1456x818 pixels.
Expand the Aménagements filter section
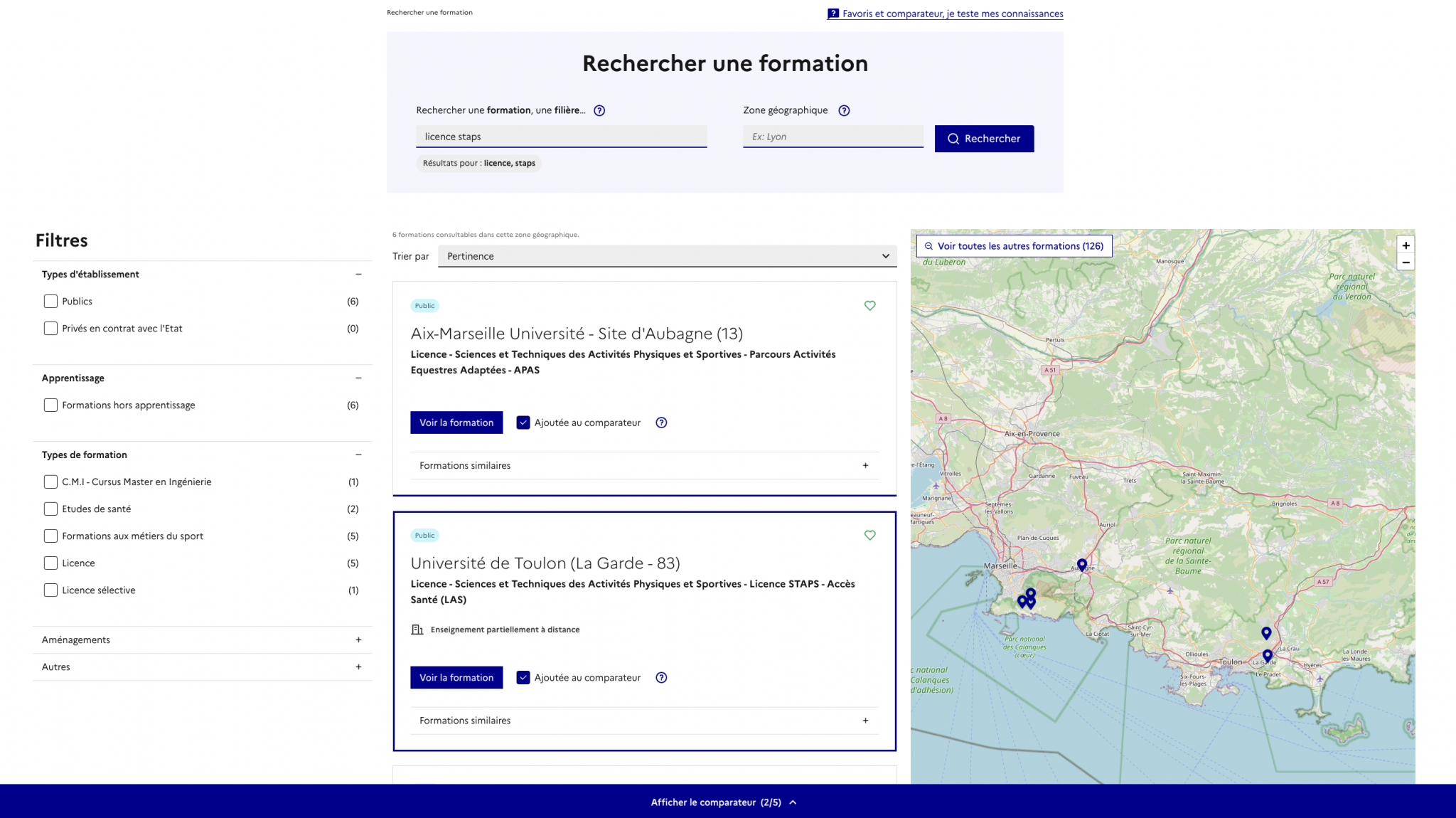tap(358, 639)
